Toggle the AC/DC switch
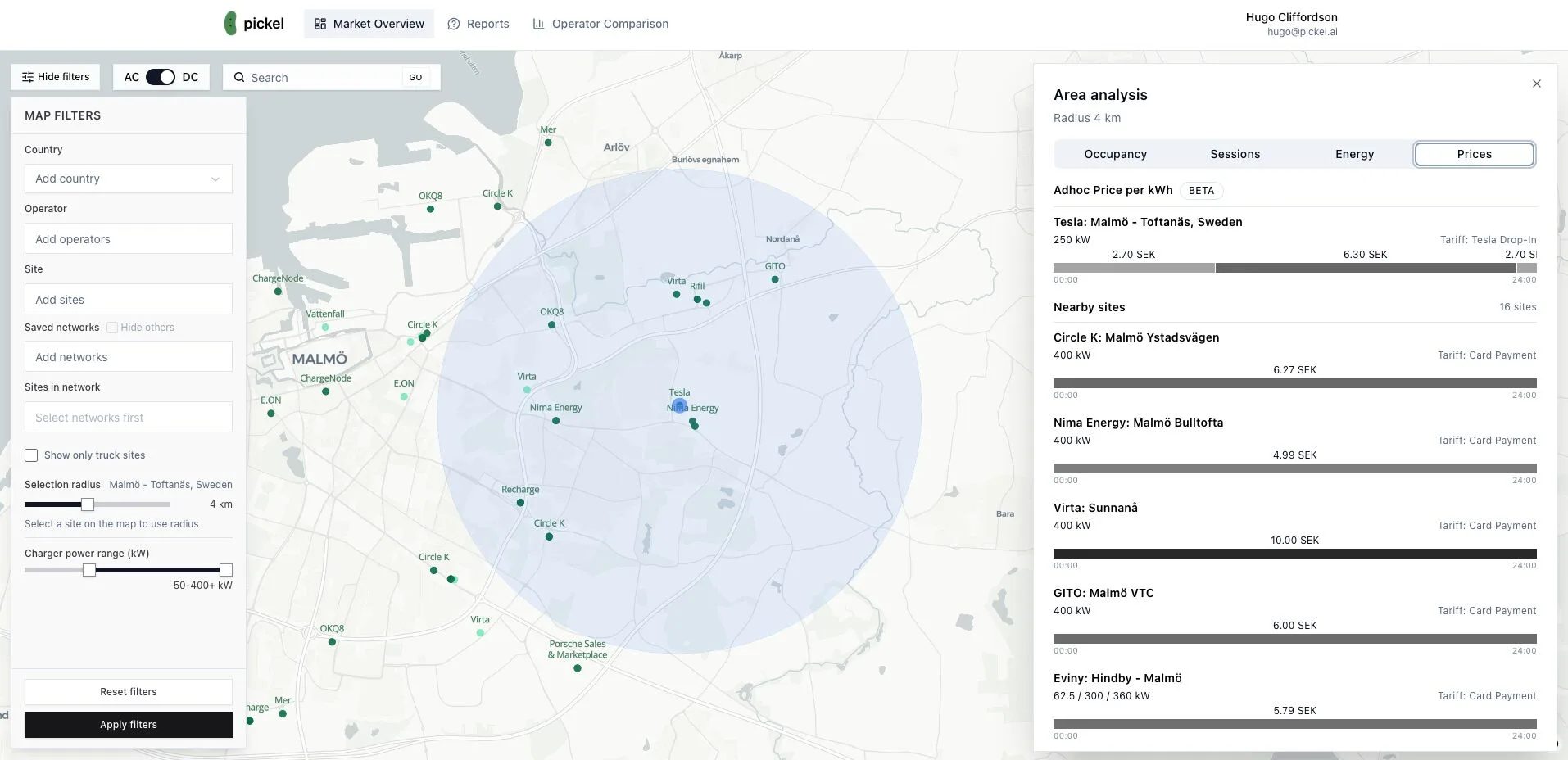 (161, 77)
